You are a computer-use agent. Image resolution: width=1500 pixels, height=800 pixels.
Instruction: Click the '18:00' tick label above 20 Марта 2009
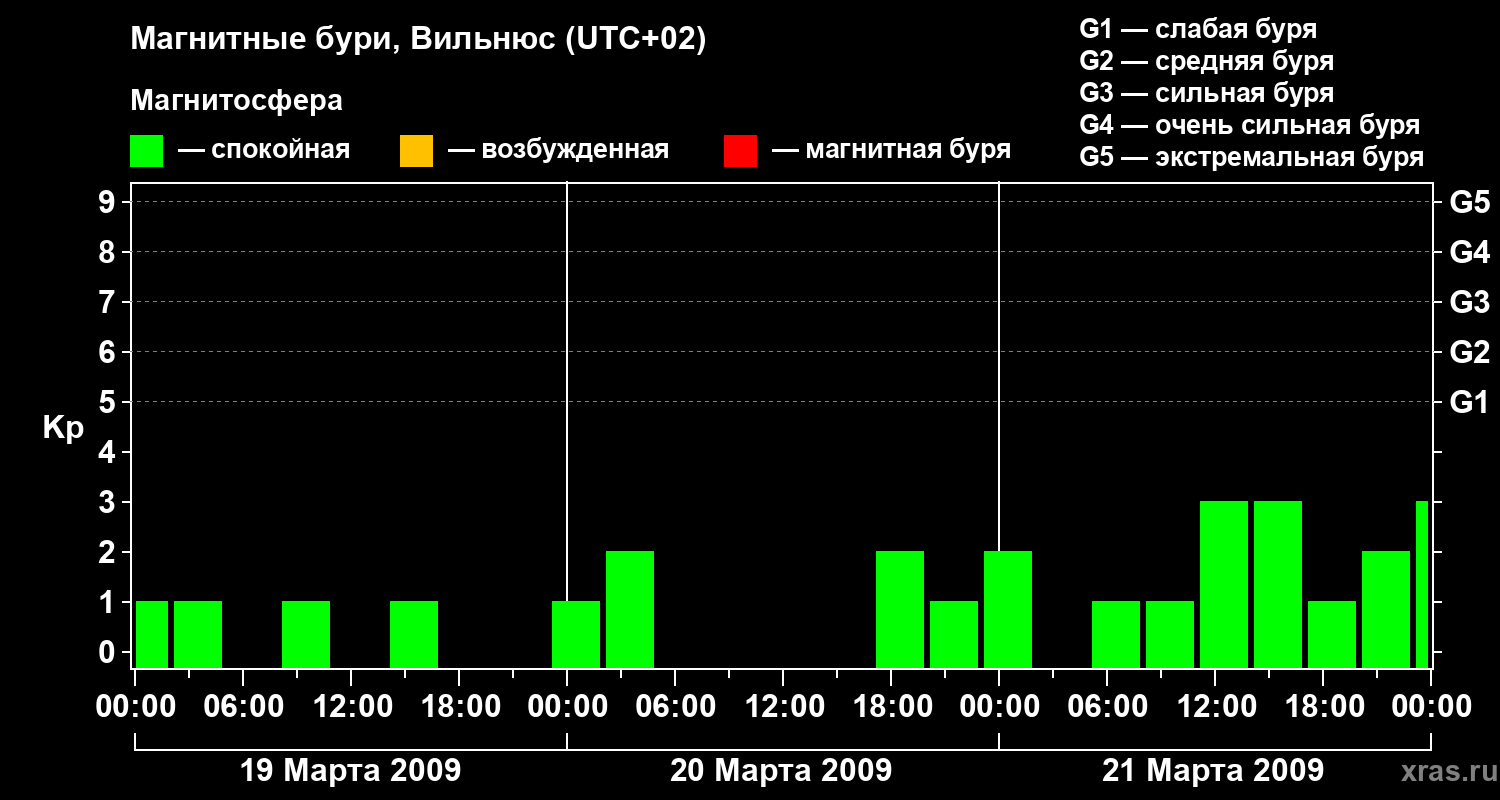pos(891,707)
